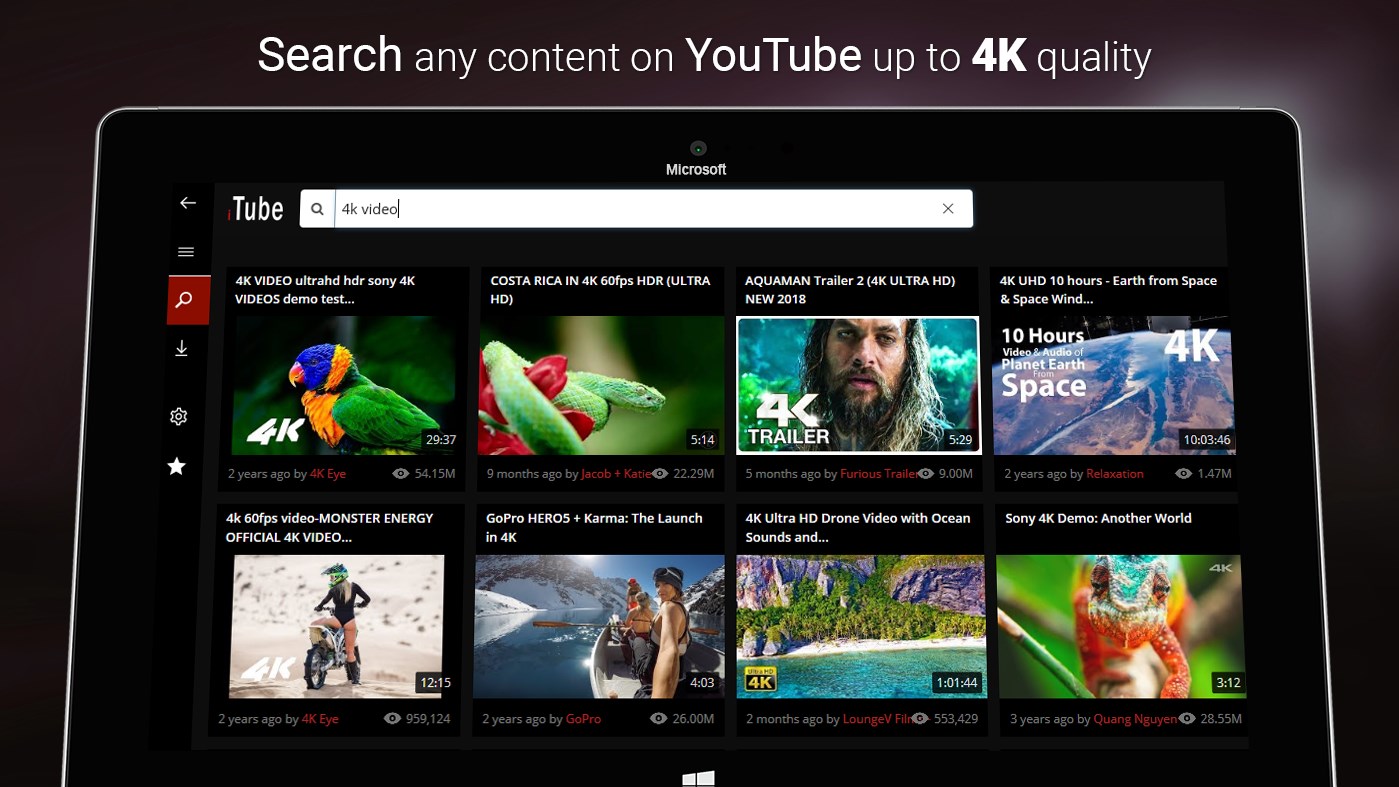Click the 10:03:46 duration badge
The image size is (1399, 787).
click(x=1207, y=440)
